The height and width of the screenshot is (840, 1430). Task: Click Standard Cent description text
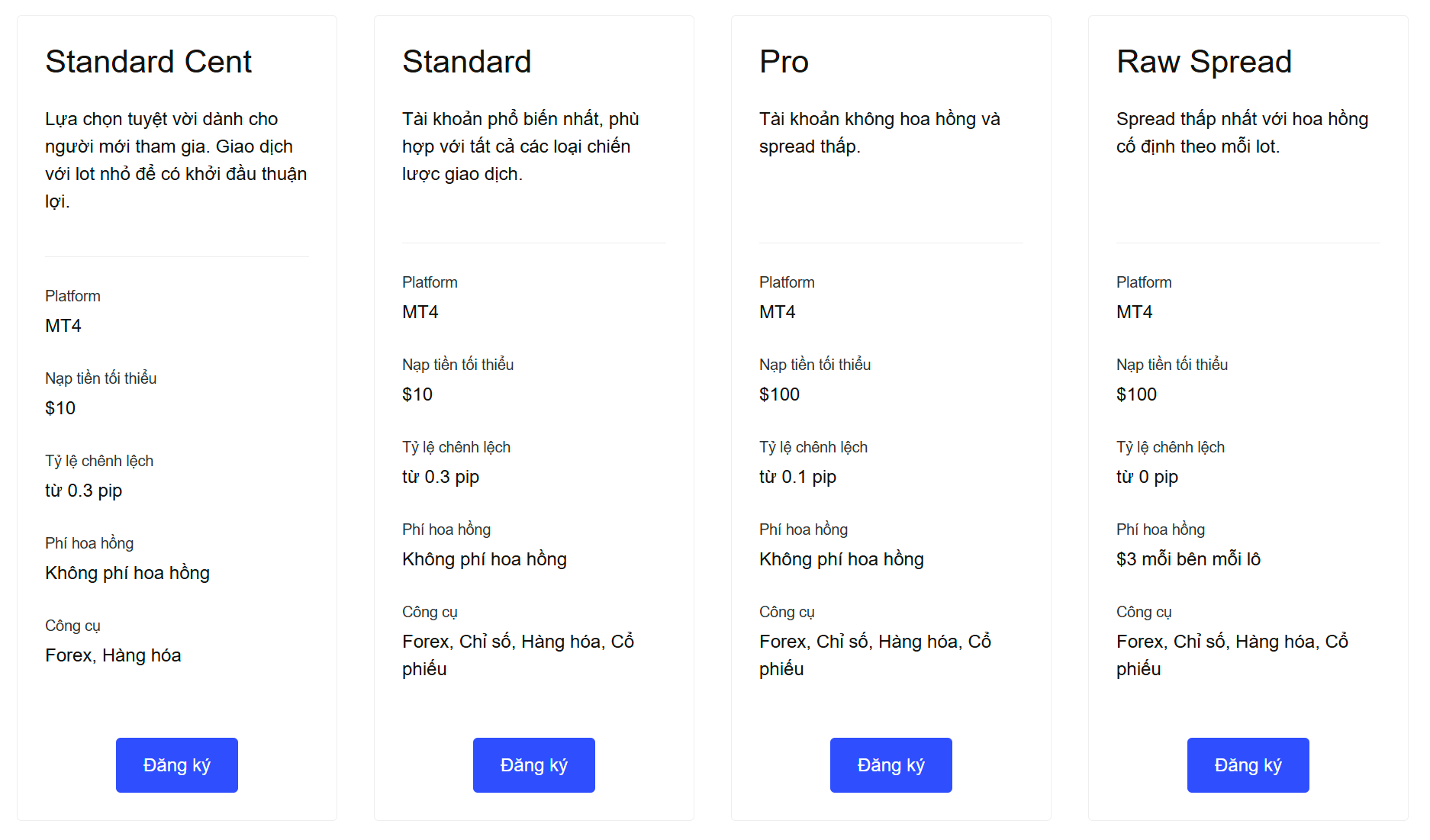click(176, 160)
